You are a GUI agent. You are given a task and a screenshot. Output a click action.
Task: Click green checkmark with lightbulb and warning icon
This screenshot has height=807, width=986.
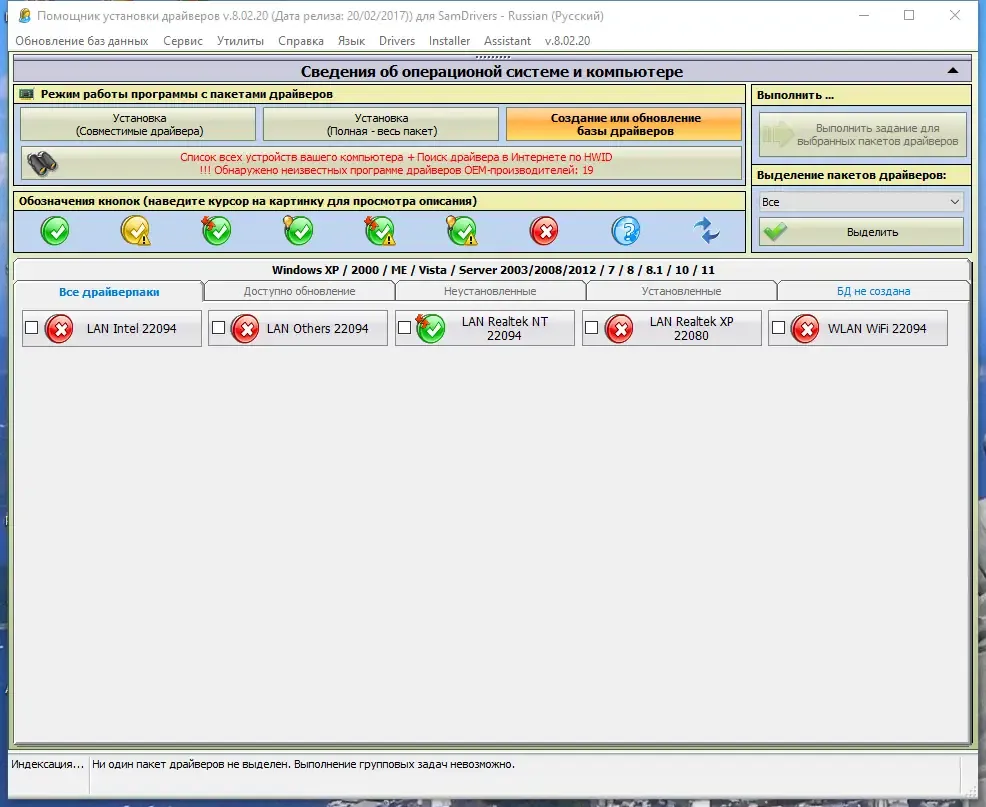[x=462, y=231]
